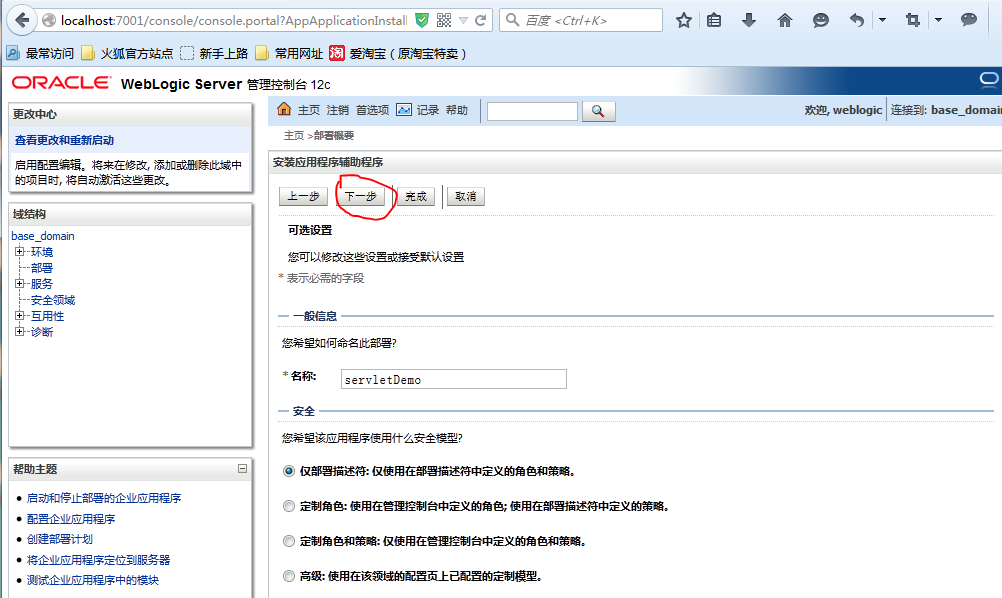The image size is (1002, 598).
Task: Select 定制角色 security model radio
Action: click(x=289, y=506)
